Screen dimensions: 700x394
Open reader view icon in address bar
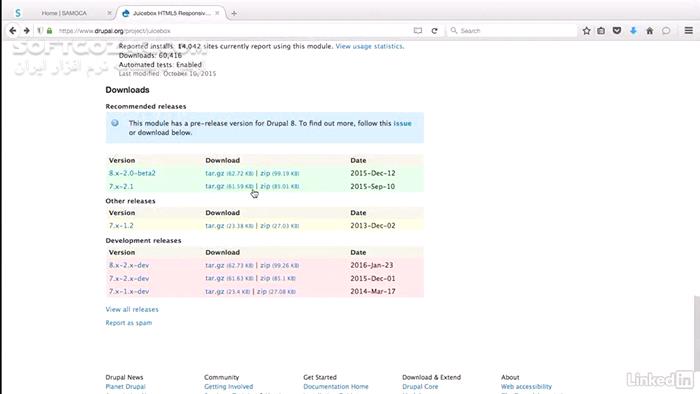tap(417, 31)
